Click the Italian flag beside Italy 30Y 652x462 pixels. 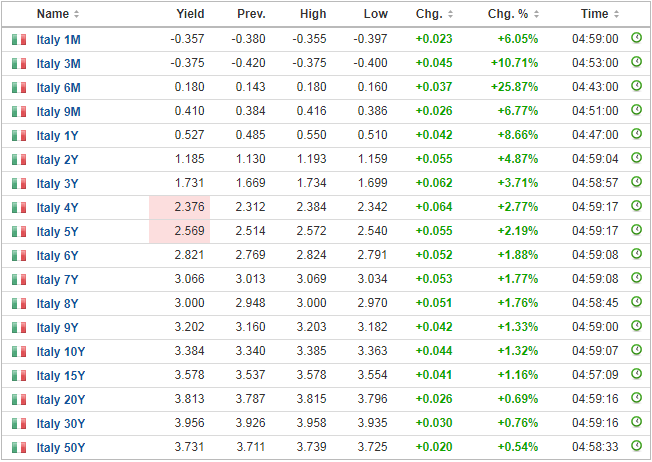click(18, 423)
